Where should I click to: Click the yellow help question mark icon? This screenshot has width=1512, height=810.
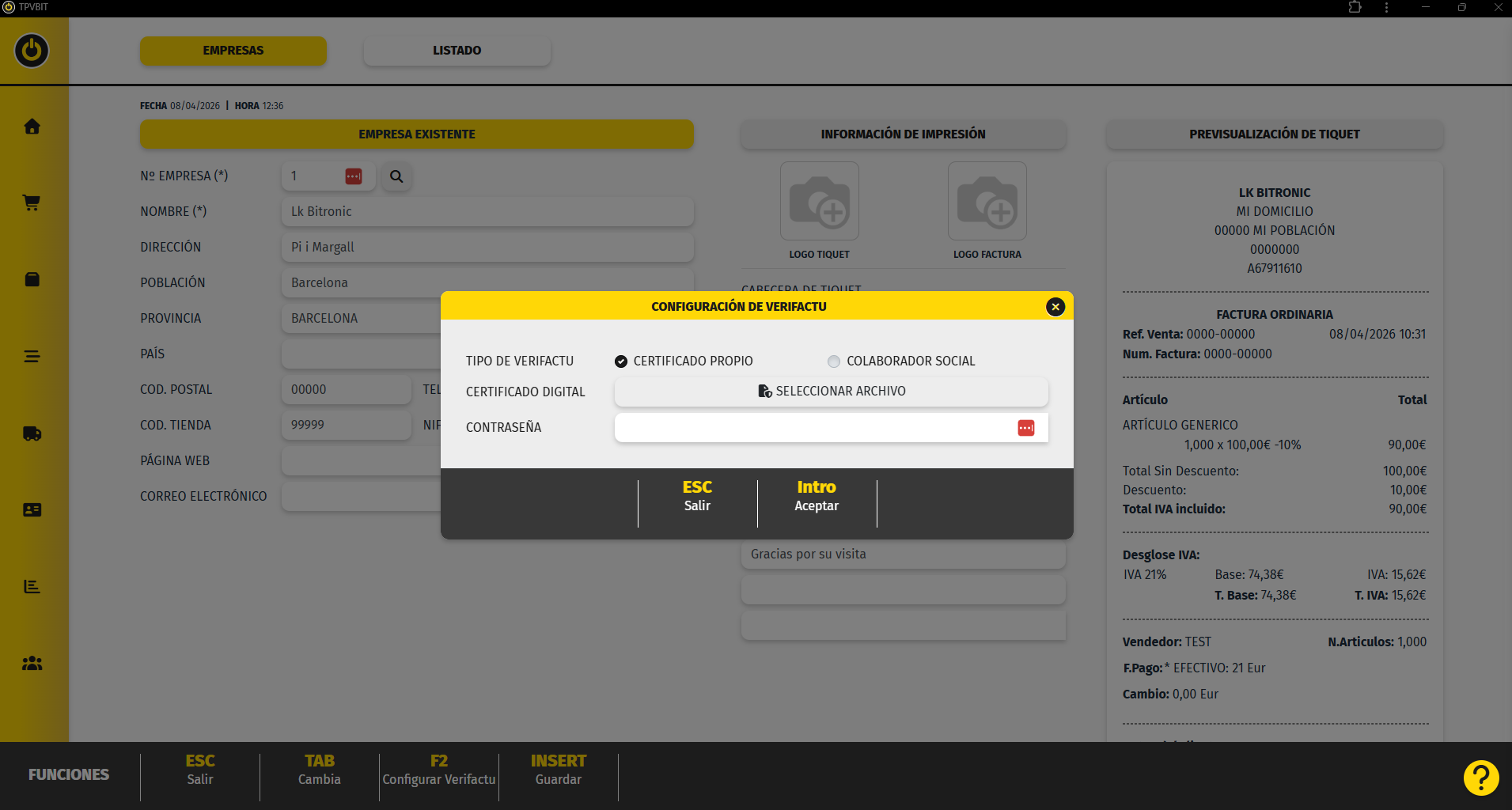click(x=1480, y=778)
